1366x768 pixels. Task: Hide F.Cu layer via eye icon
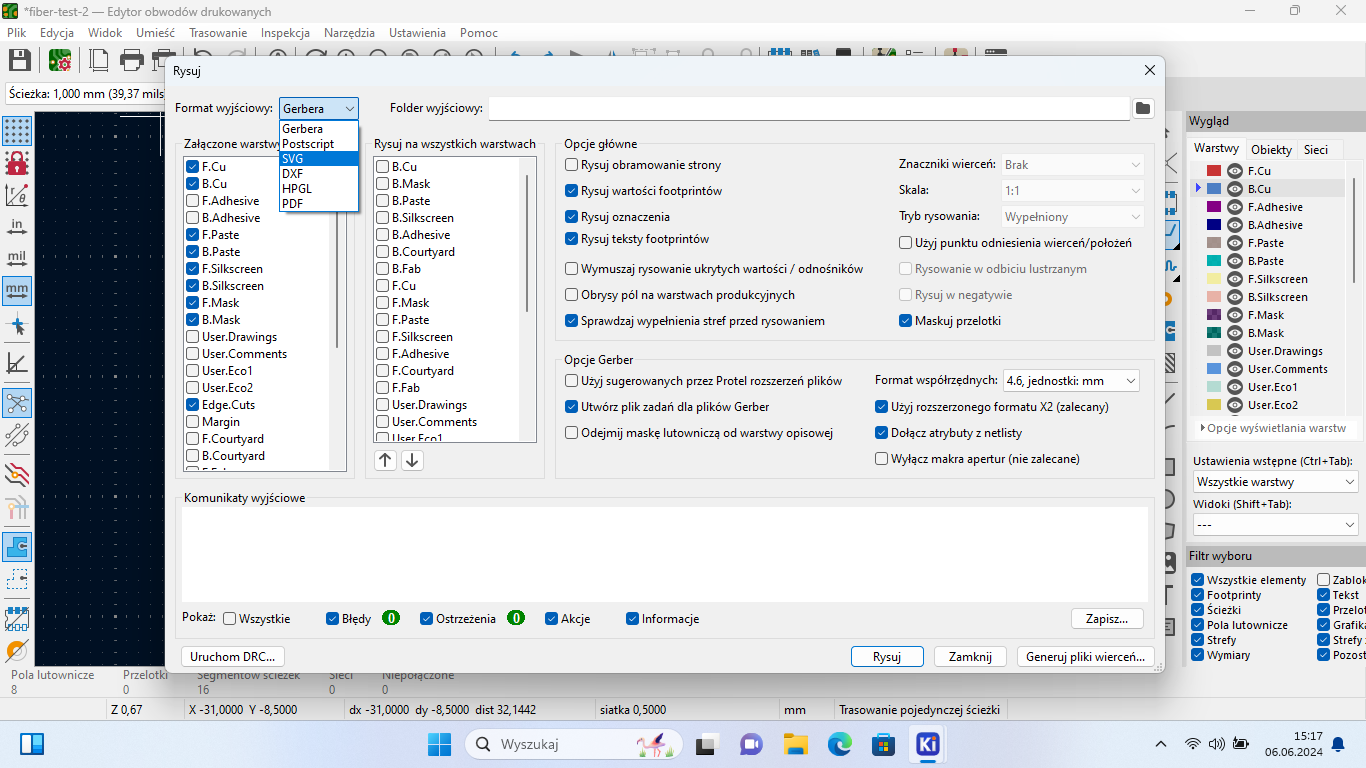pos(1235,171)
